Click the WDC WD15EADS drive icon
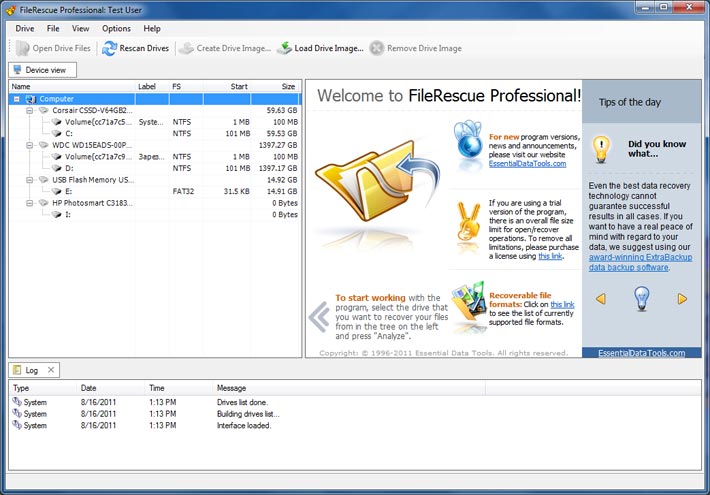The width and height of the screenshot is (710, 495). tap(43, 145)
